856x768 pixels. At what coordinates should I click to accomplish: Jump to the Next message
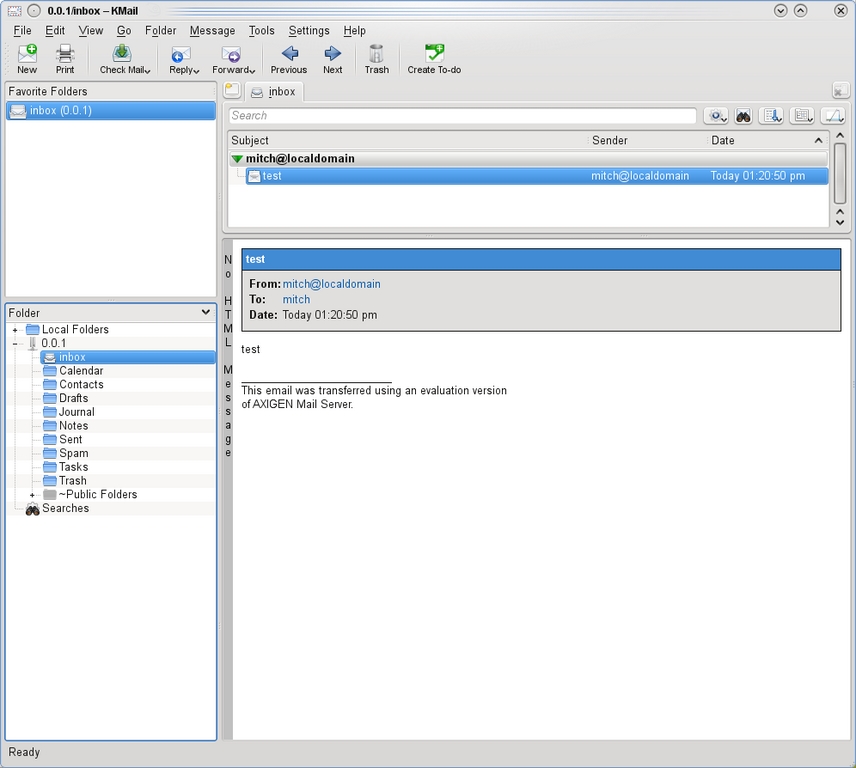tap(333, 59)
